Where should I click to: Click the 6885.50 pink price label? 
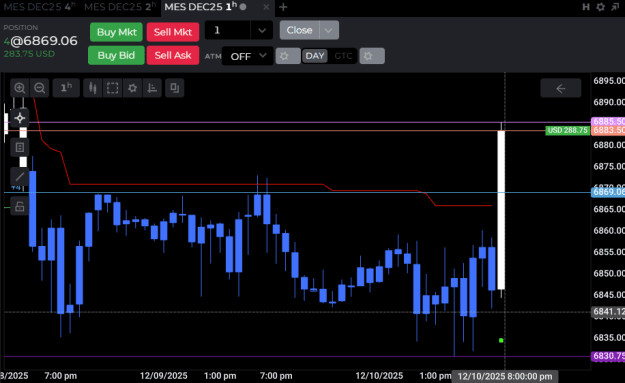tap(608, 122)
